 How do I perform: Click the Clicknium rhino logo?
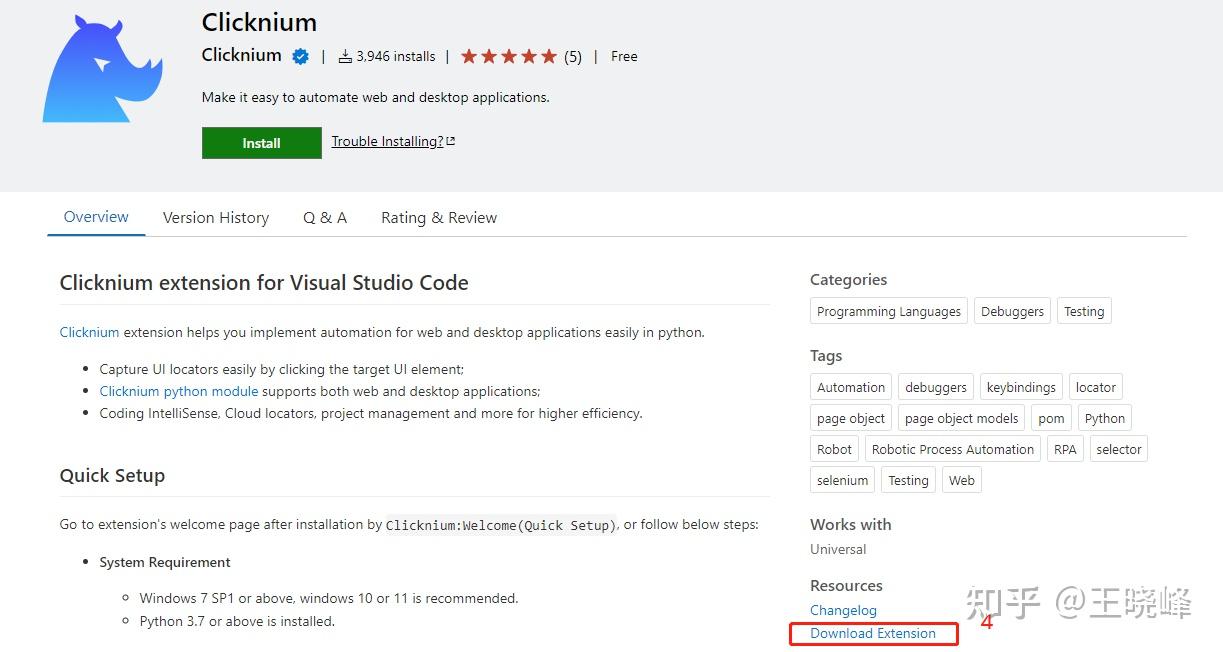[101, 70]
